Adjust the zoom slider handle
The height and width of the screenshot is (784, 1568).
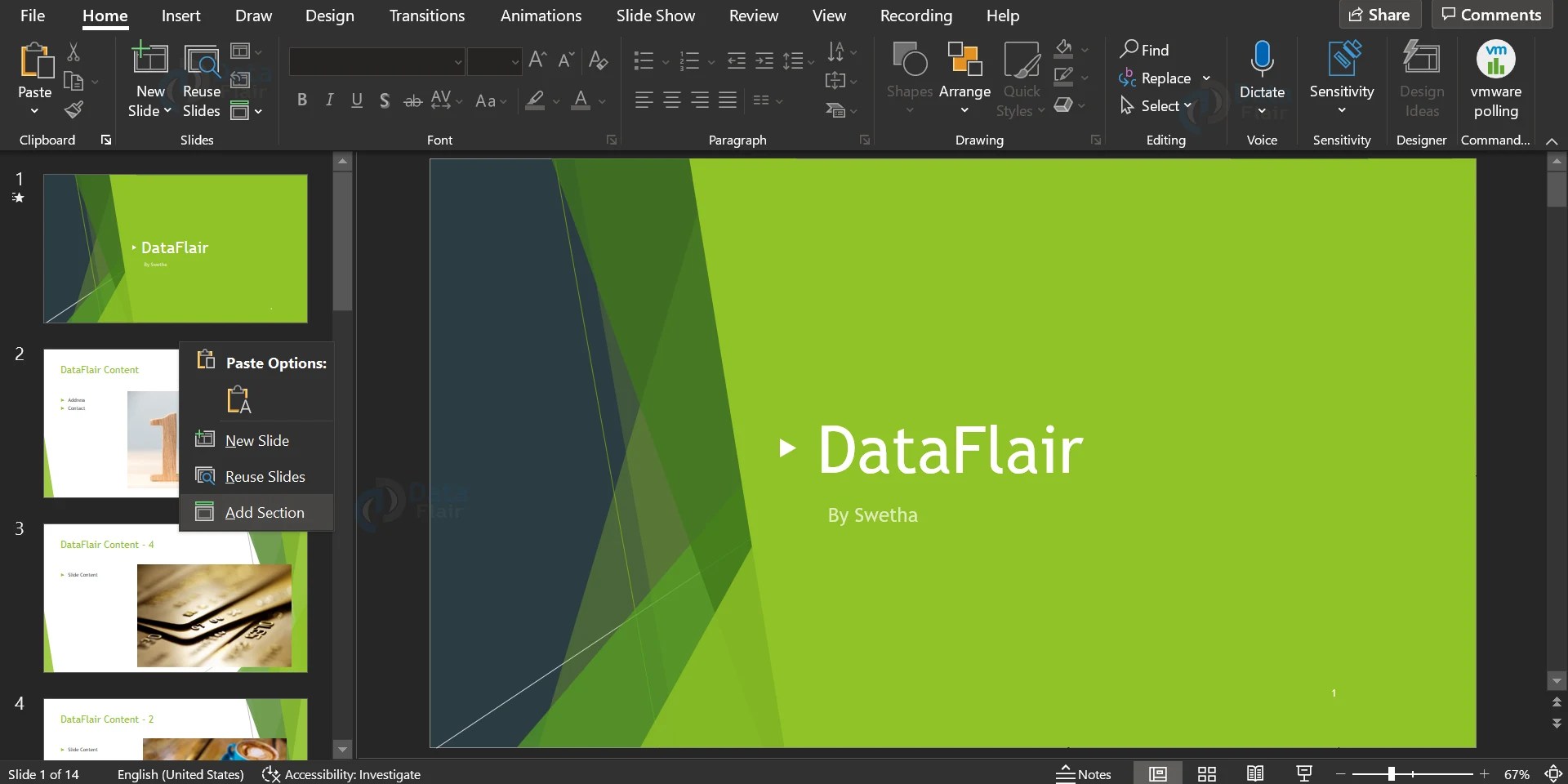[1391, 773]
